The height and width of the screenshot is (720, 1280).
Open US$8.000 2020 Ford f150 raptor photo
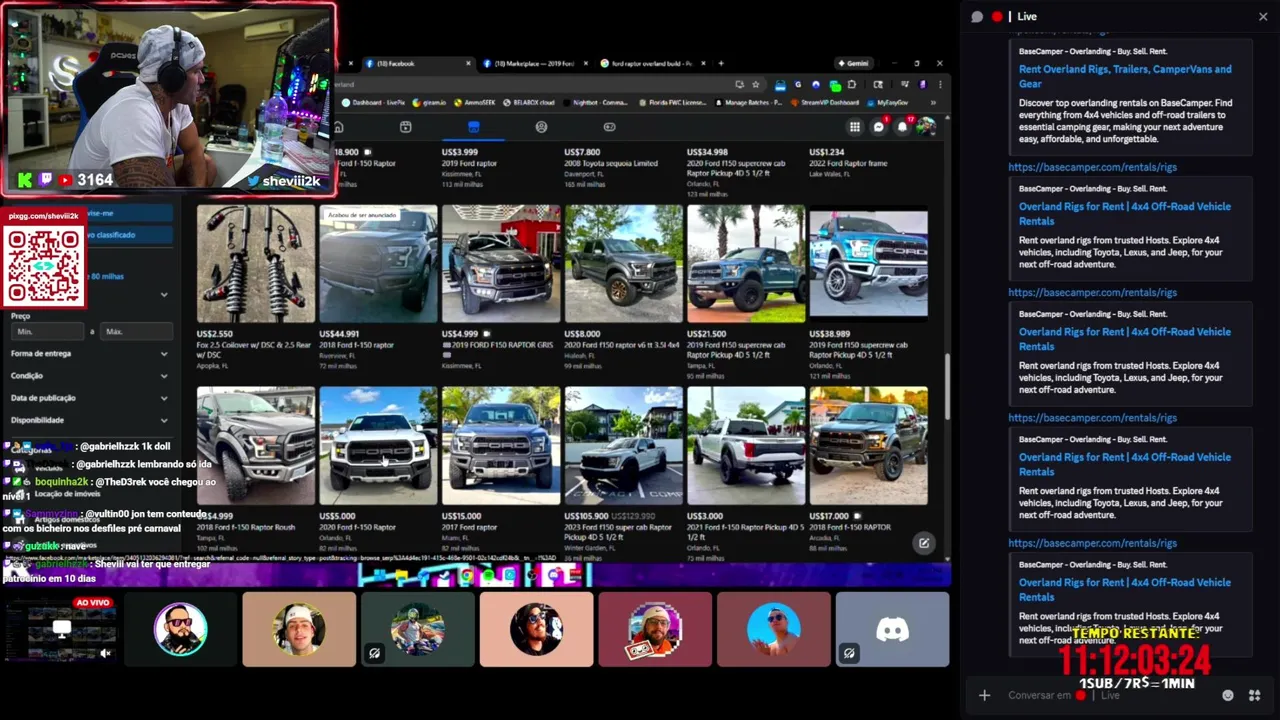(623, 264)
